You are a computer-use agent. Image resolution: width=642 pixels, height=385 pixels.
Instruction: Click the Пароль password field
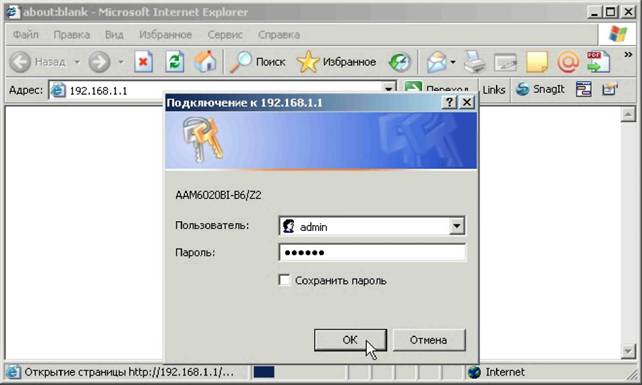point(372,252)
